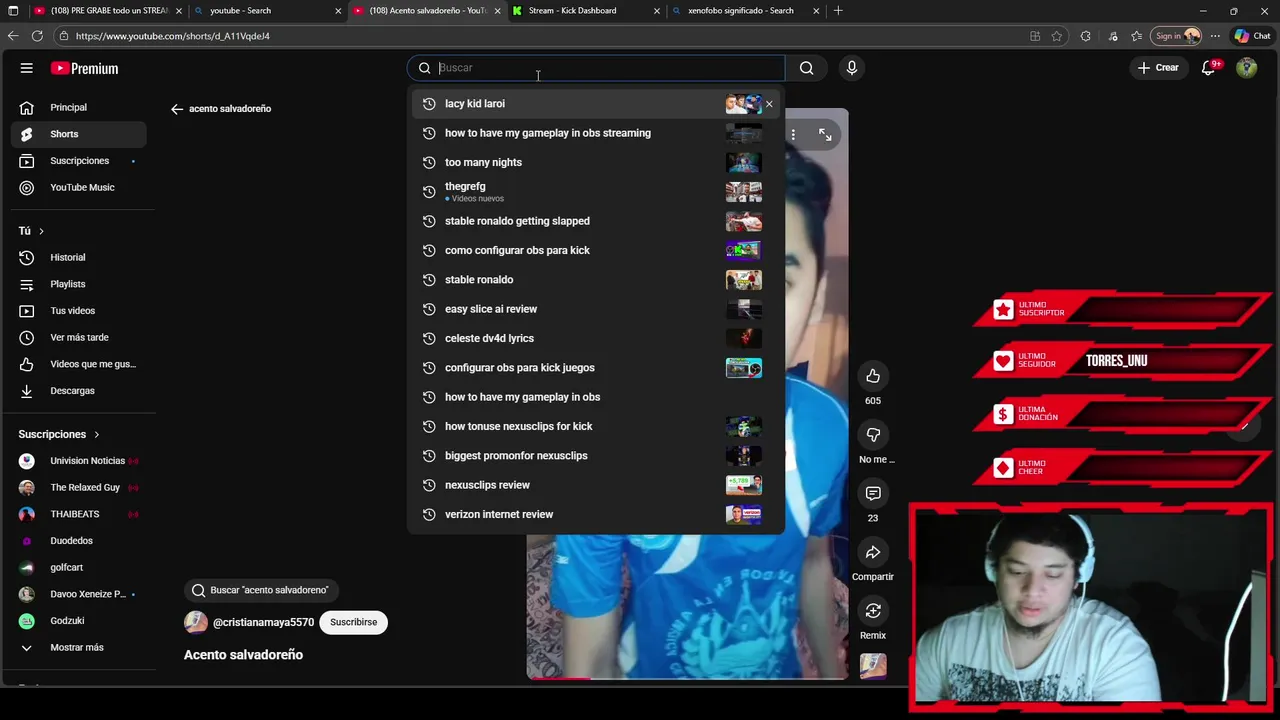The width and height of the screenshot is (1280, 720).
Task: Go back with the 'acento salvadoreño' arrow
Action: point(177,109)
